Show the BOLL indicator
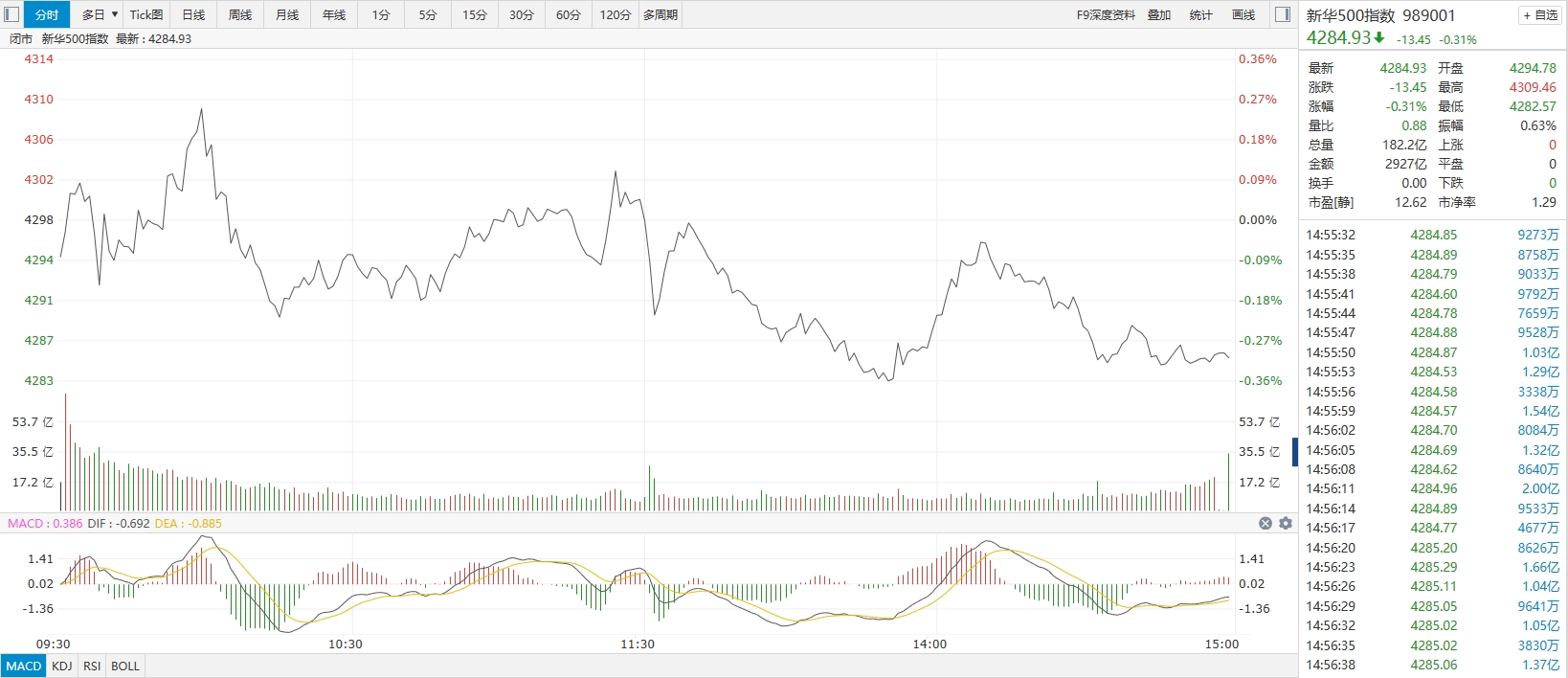Viewport: 1568px width, 678px height. click(x=125, y=666)
